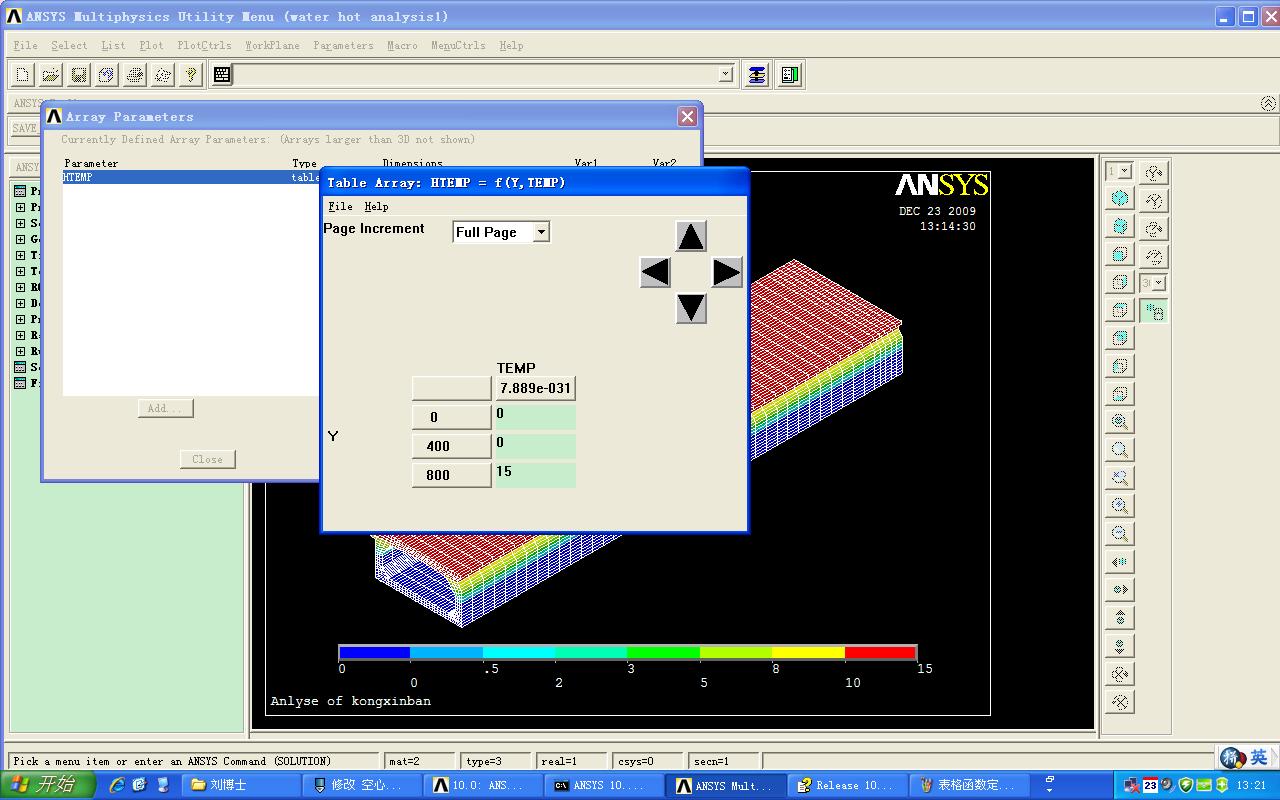Click the Windows Start button
This screenshot has height=800, width=1280.
pos(47,785)
